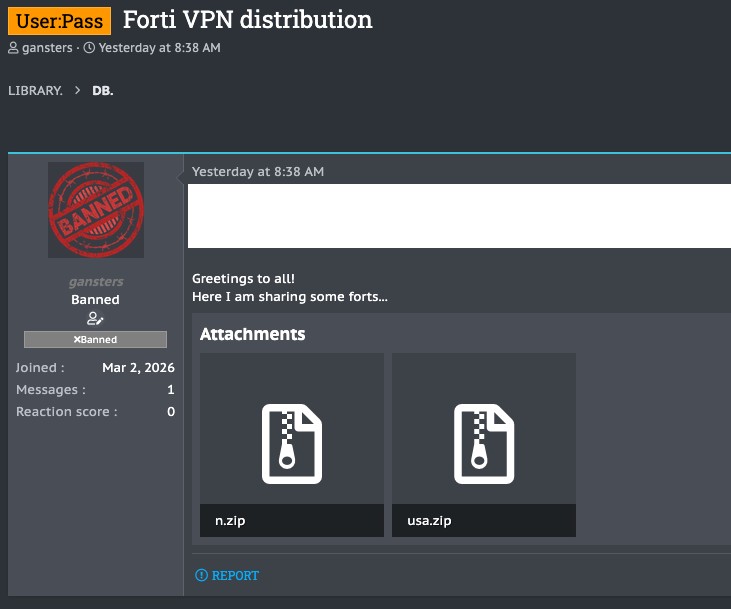Click the clock icon next to thread date

pos(90,48)
